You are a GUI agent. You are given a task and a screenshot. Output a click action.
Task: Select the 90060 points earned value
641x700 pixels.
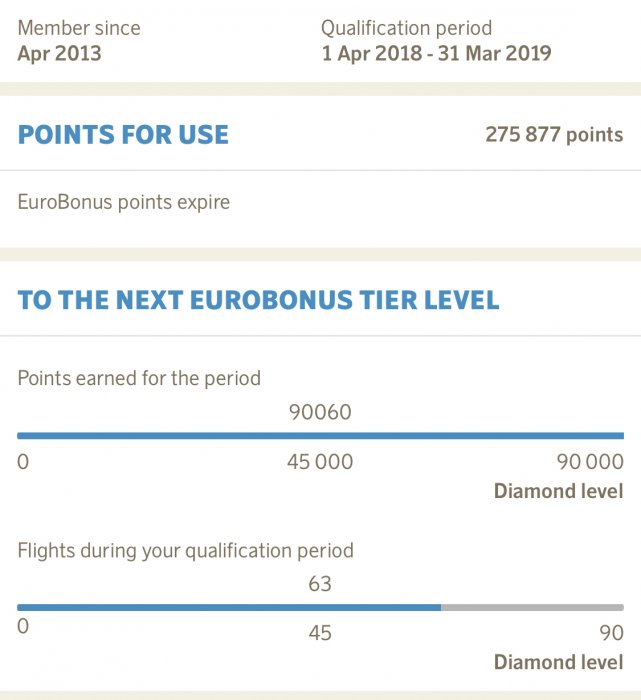point(320,411)
